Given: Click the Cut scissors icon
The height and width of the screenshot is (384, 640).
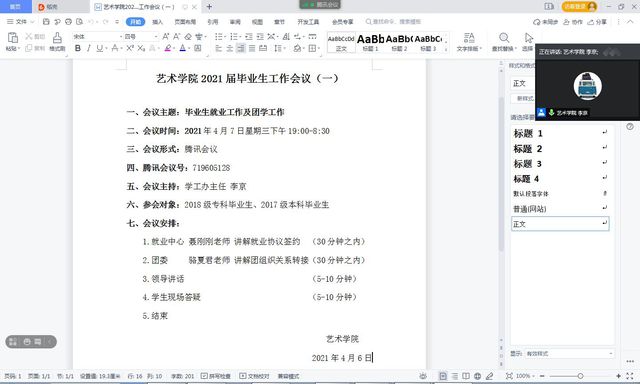Looking at the screenshot, I should 28,36.
